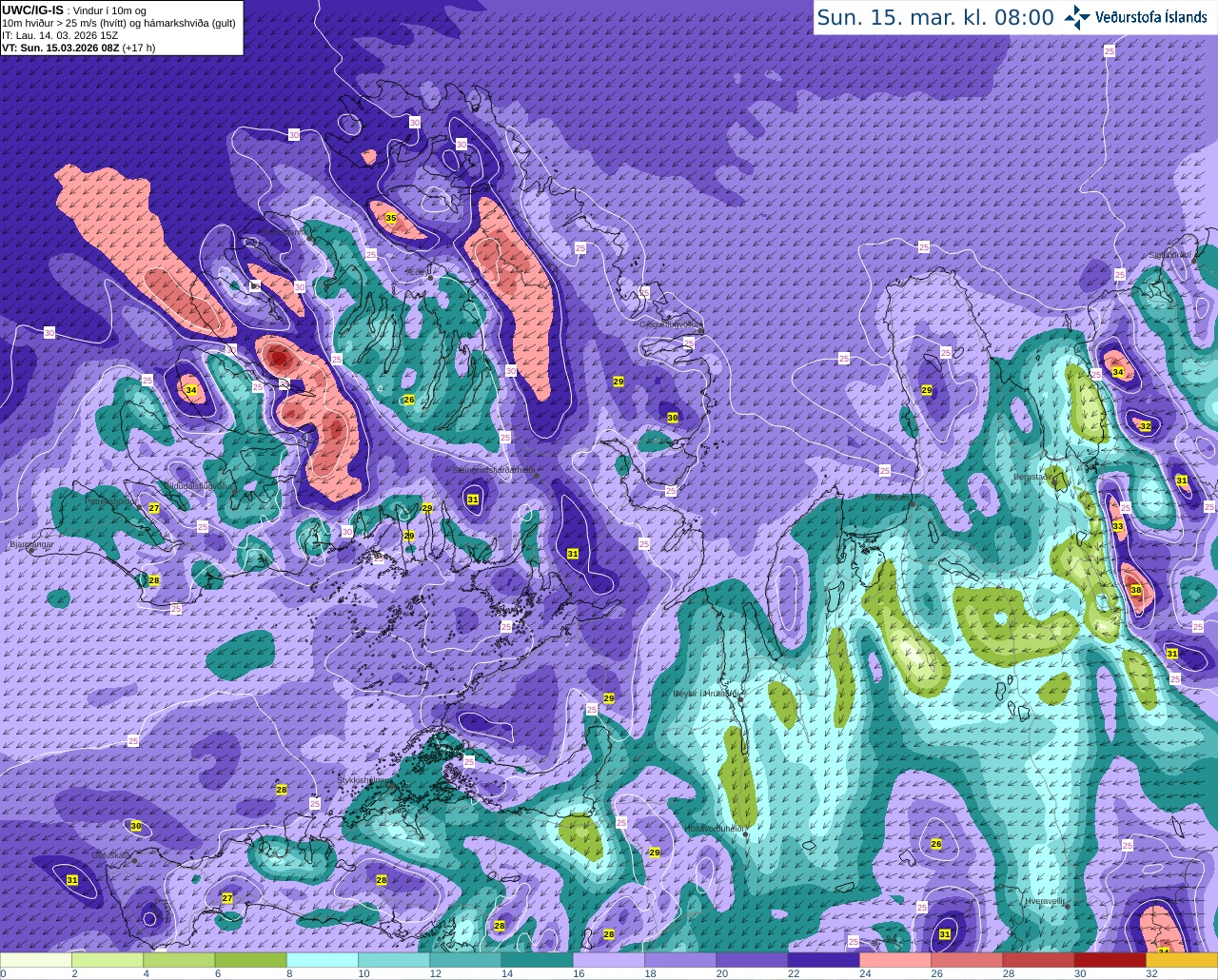1218x980 pixels.
Task: Click the Gjögurflugvöllur station label
Action: [671, 324]
